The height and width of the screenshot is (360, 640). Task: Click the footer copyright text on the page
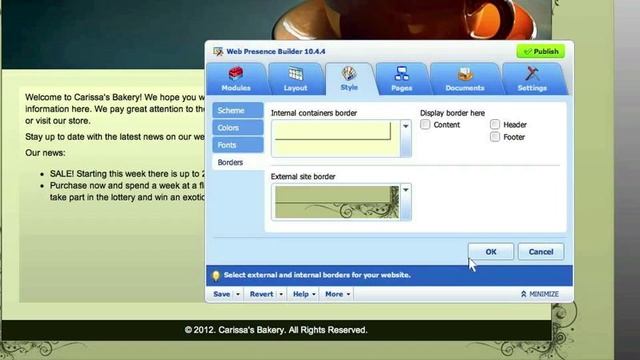(x=276, y=330)
